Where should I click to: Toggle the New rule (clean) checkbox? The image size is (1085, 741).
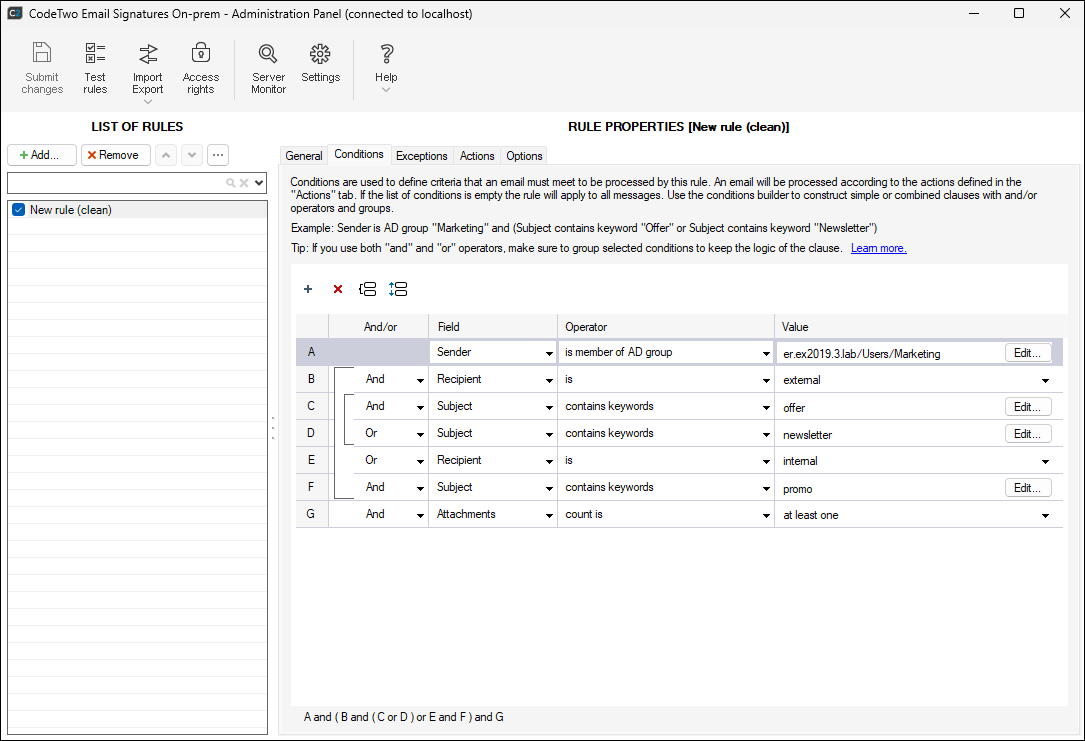click(19, 210)
